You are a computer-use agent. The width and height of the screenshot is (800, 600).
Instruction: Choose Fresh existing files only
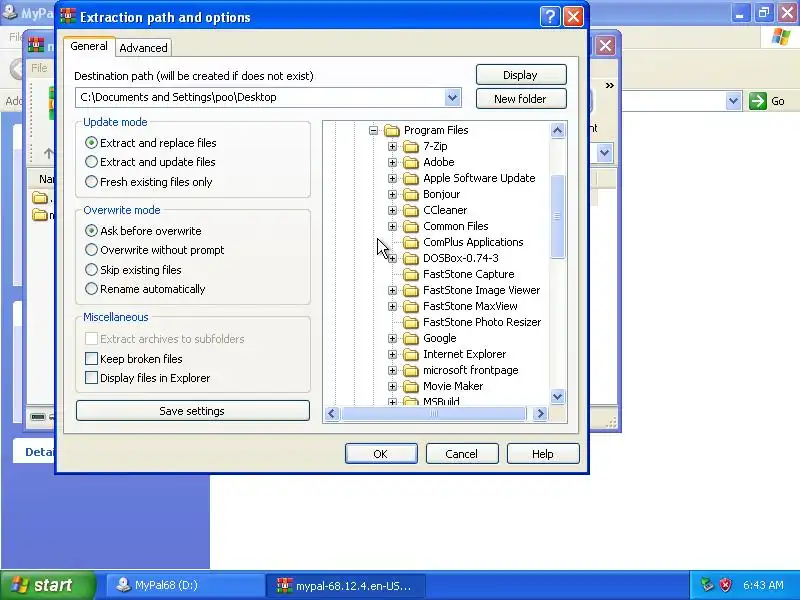tap(149, 182)
